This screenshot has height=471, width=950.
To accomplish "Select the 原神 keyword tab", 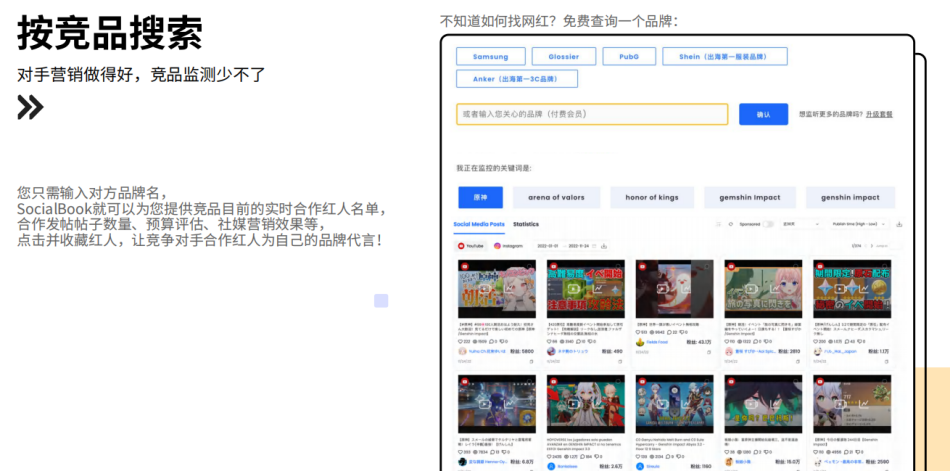I will click(480, 198).
